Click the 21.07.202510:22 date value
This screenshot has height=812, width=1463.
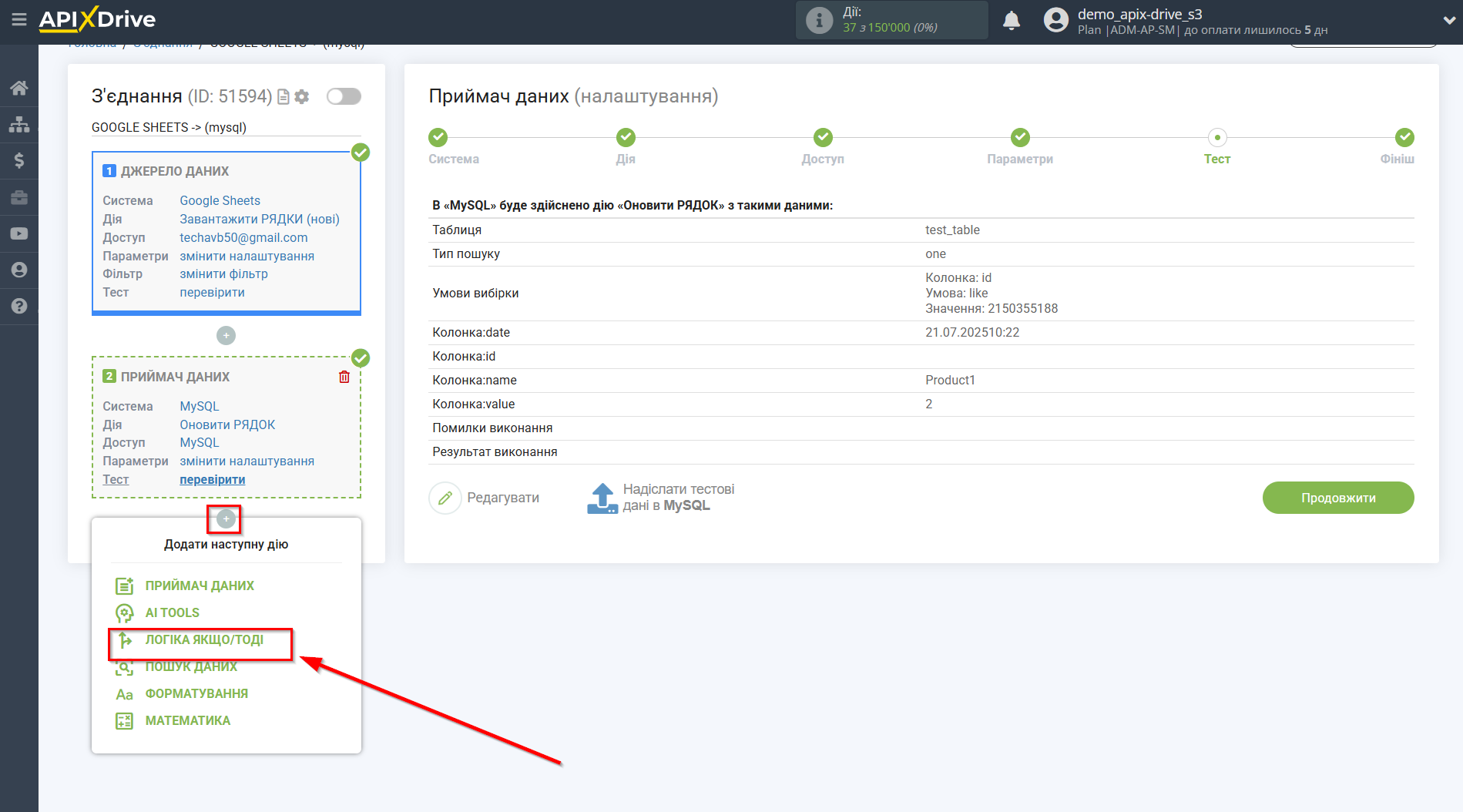[972, 332]
